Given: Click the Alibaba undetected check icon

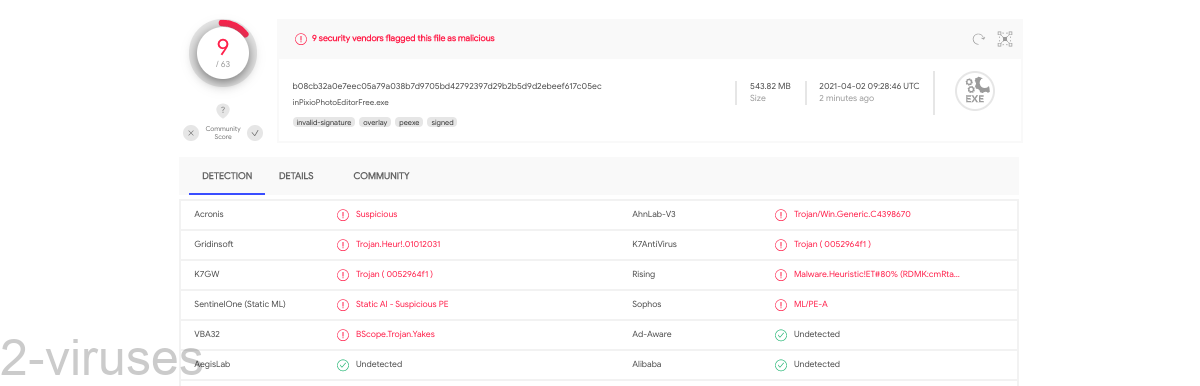Looking at the screenshot, I should click(x=781, y=364).
